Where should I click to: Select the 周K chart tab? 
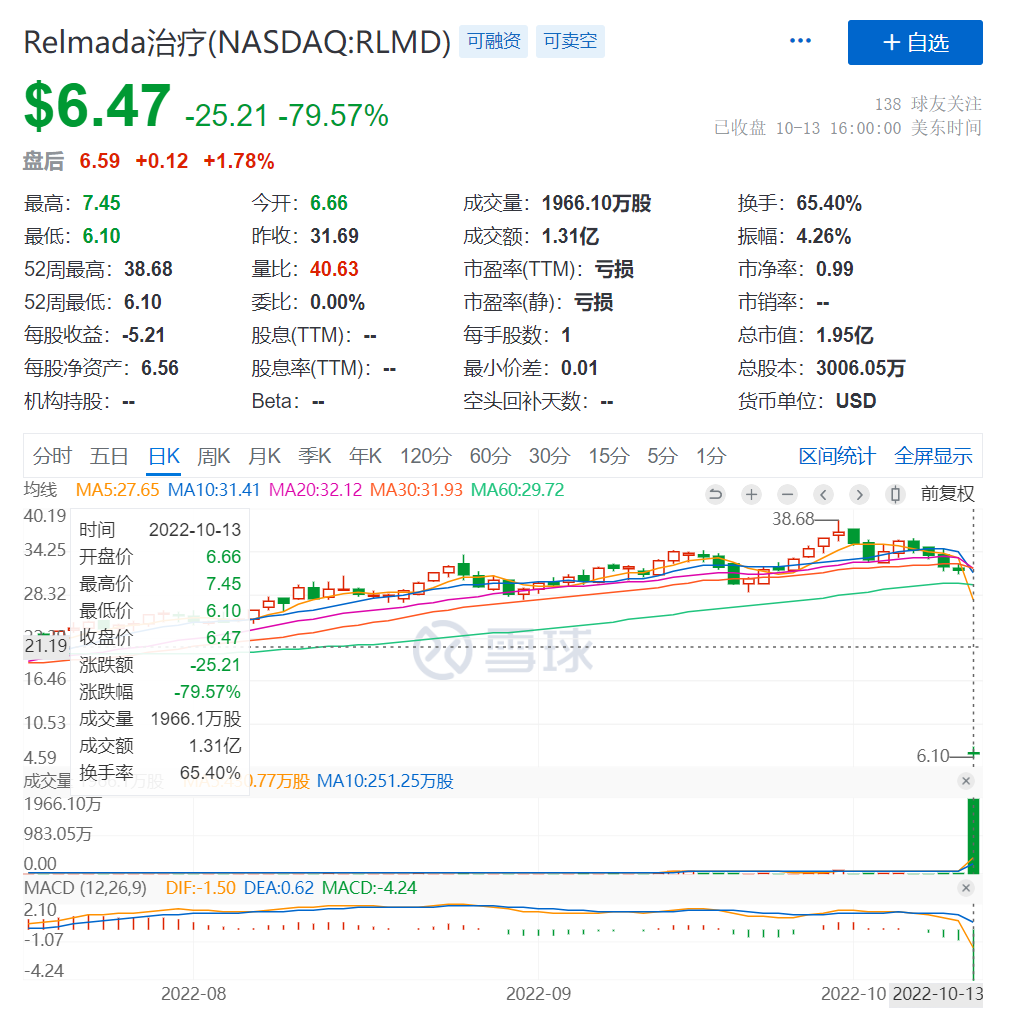(214, 456)
